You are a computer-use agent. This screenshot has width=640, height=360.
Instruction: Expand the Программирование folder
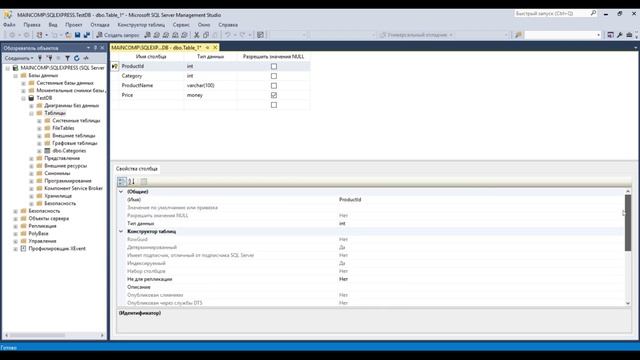(x=31, y=181)
